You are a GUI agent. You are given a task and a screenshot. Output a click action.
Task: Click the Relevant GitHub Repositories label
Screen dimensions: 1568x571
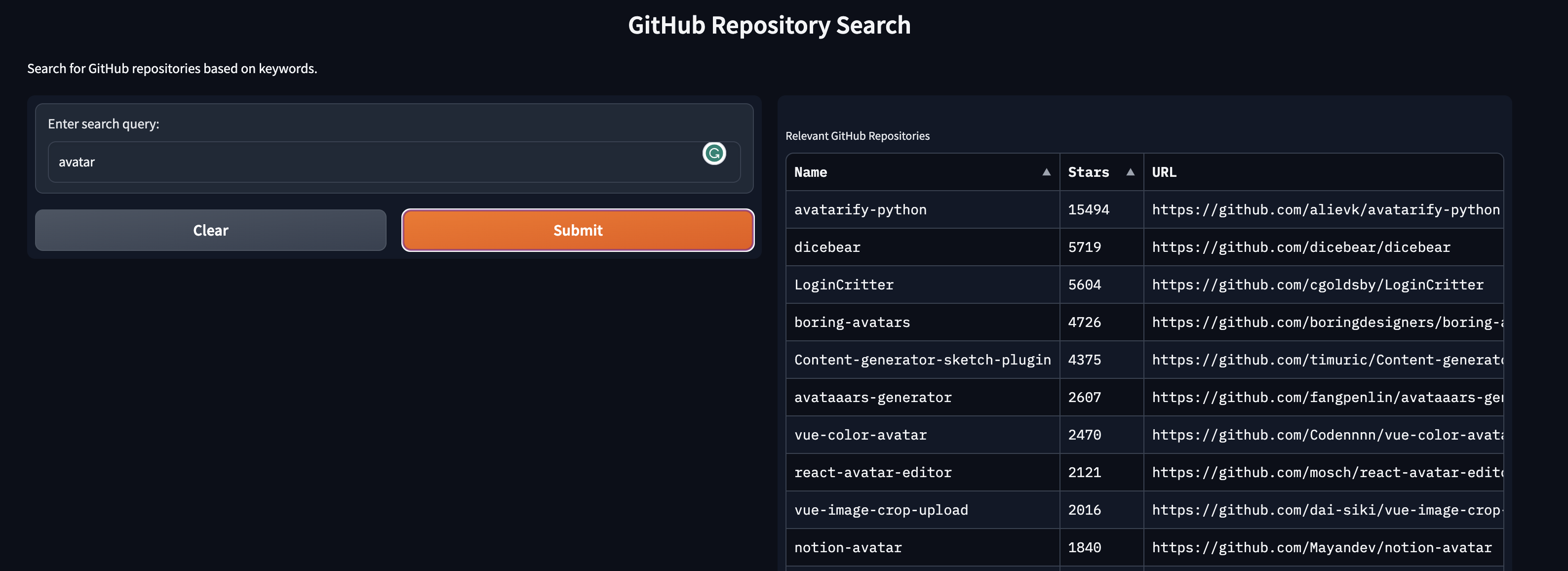coord(857,136)
